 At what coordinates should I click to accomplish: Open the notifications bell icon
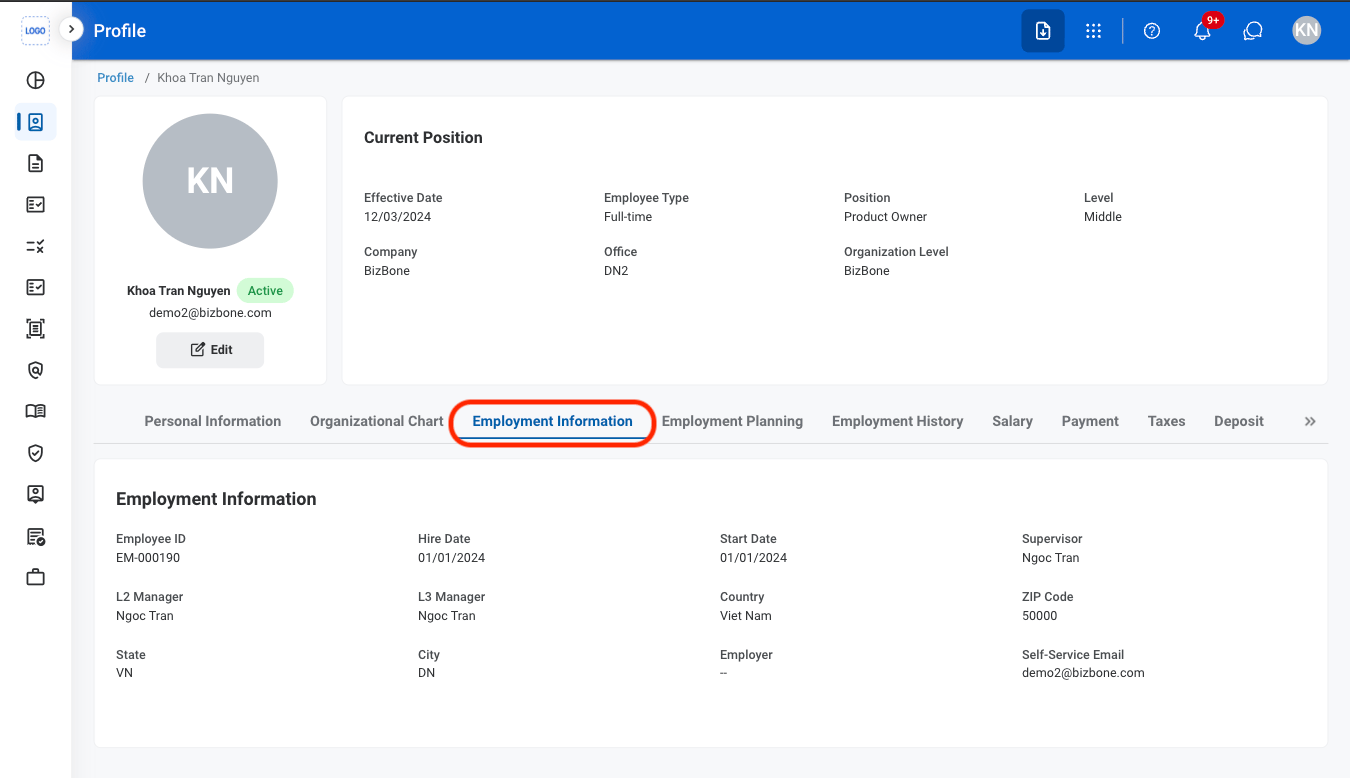point(1203,31)
